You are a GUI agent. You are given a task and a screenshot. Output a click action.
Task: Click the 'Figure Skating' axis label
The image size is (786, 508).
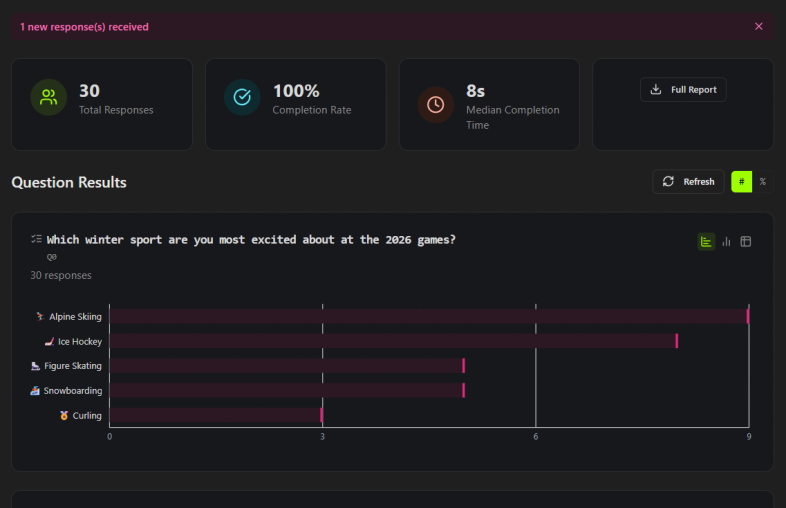pyautogui.click(x=73, y=366)
